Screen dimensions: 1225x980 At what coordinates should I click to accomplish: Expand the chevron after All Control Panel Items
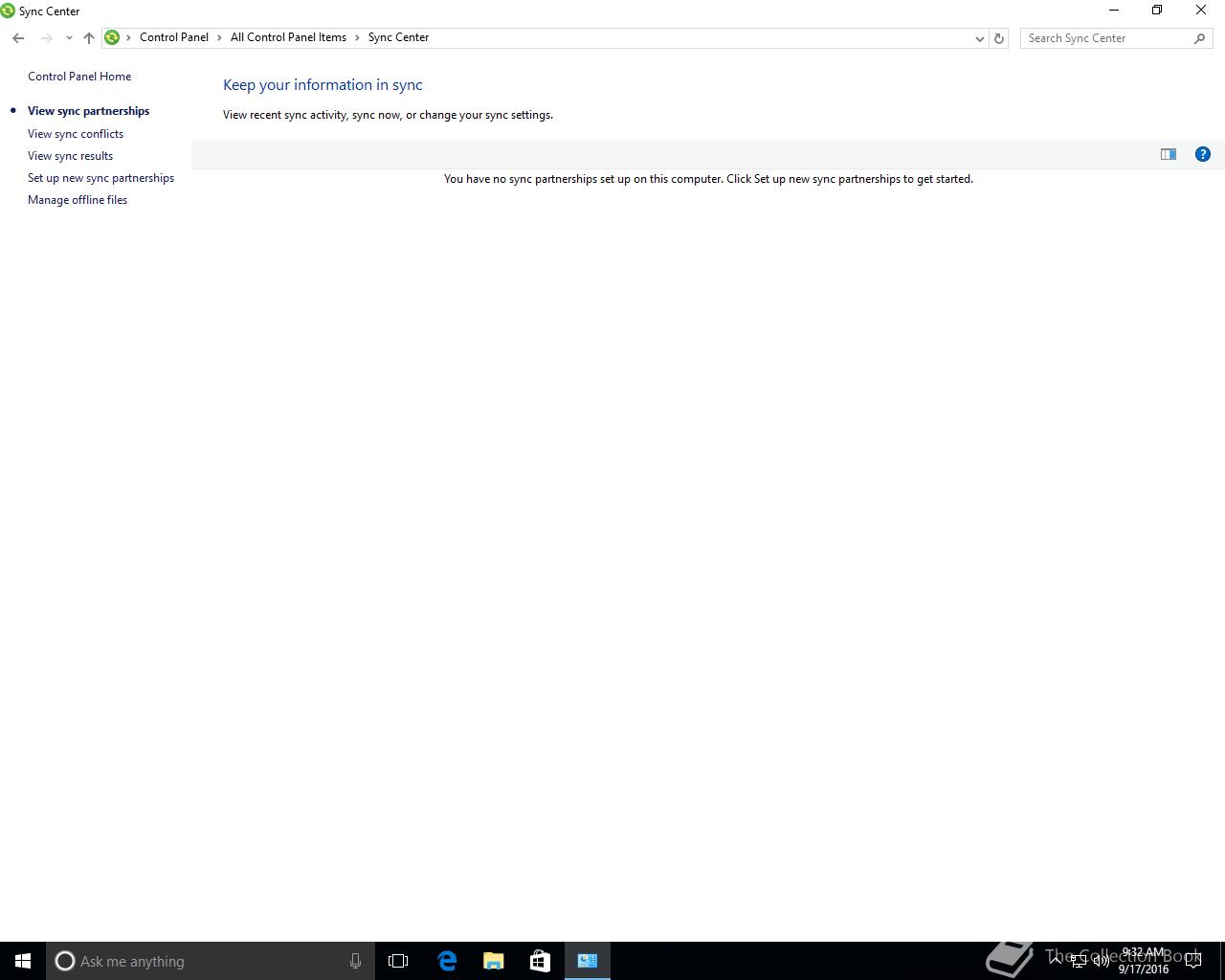357,37
